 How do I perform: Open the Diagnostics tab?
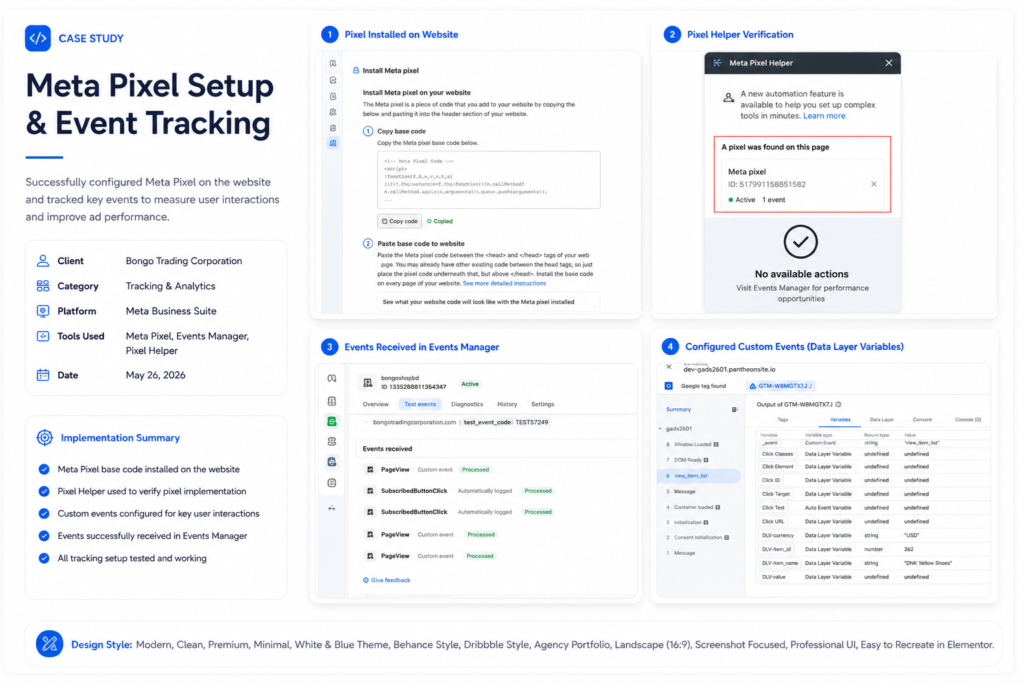coord(467,404)
